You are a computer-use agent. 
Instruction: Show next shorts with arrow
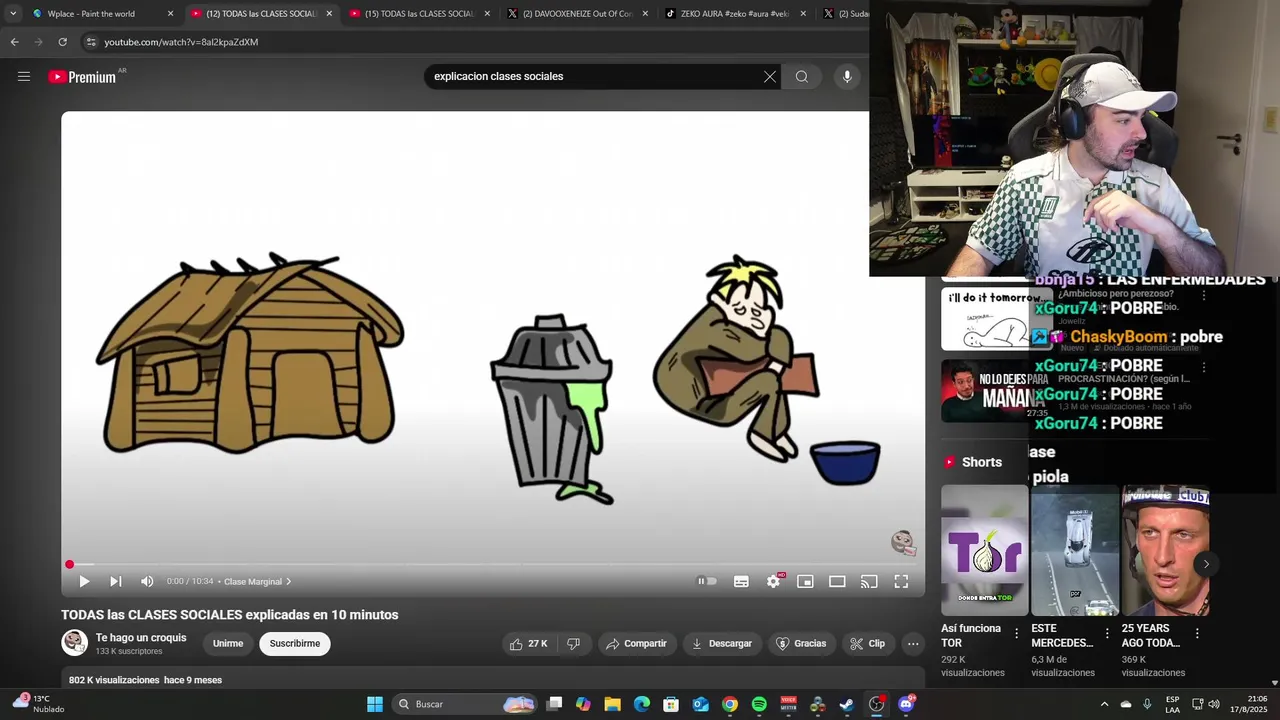point(1206,564)
